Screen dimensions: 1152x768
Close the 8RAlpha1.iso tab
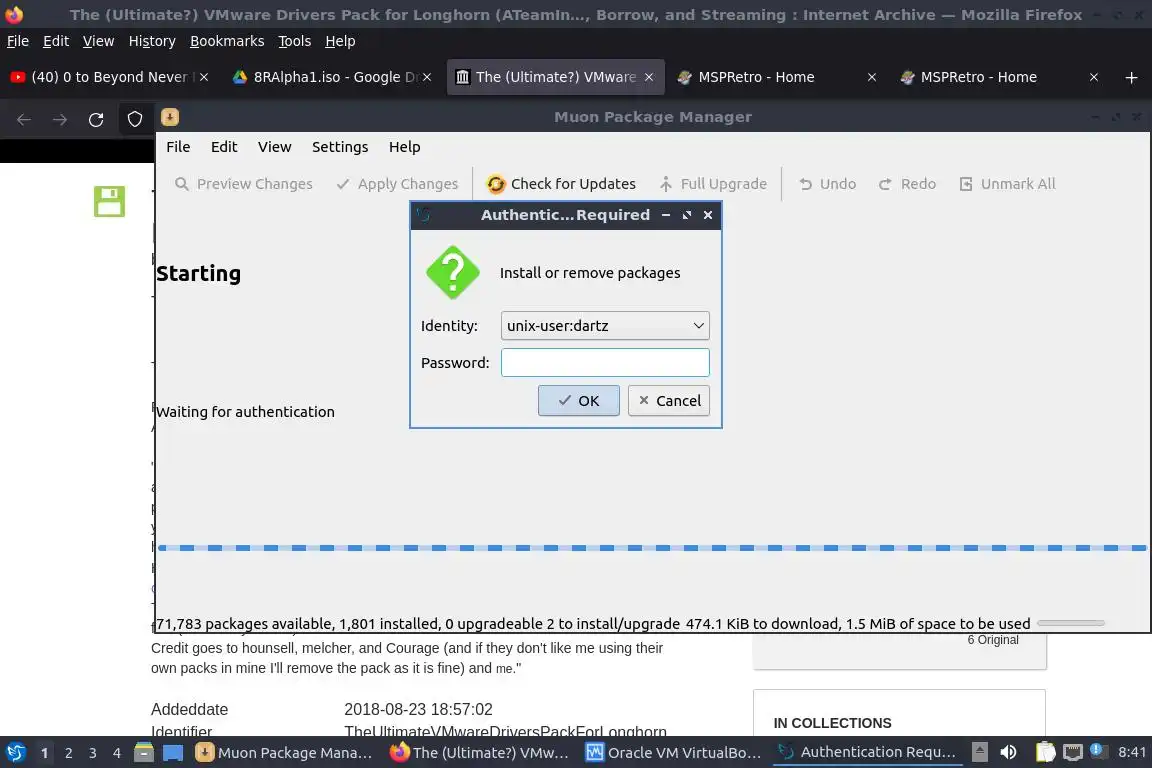coord(427,77)
